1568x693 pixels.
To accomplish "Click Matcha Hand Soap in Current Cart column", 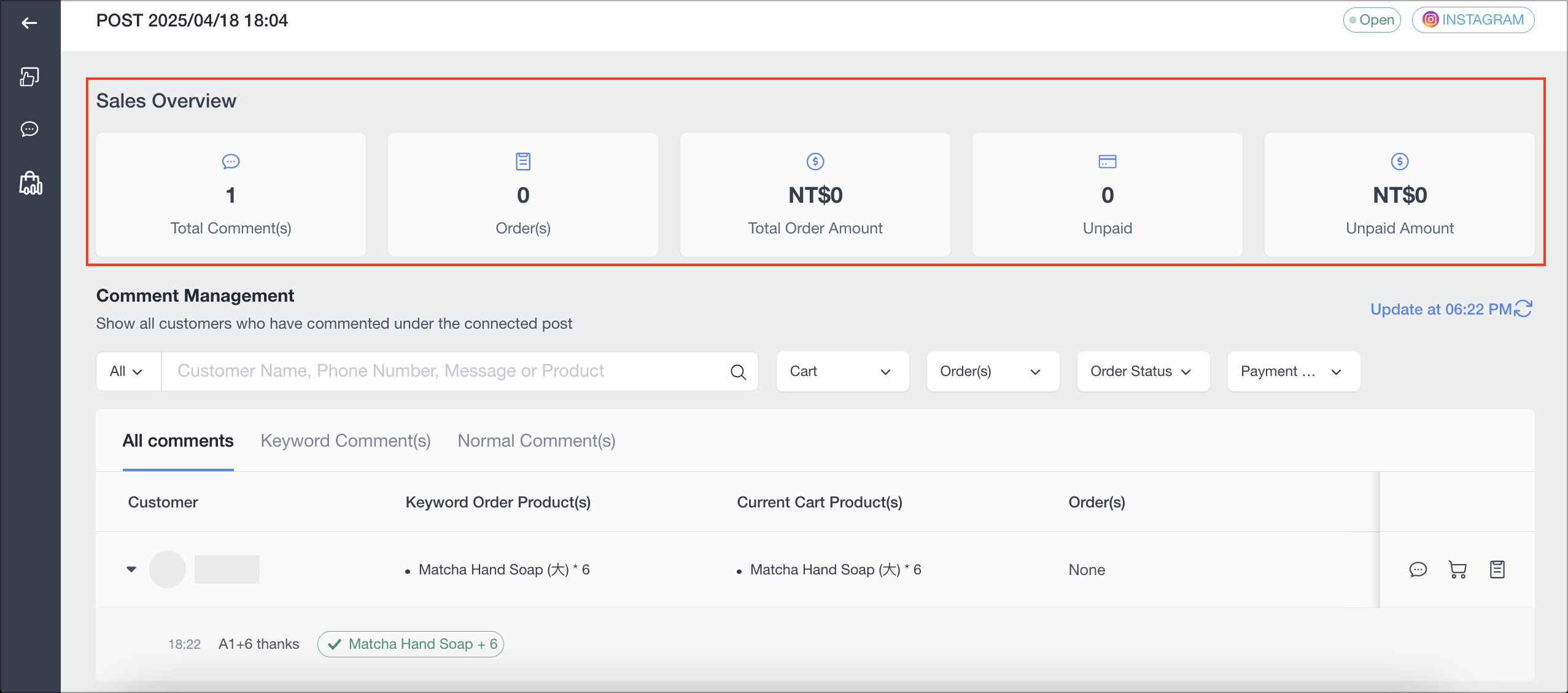I will click(836, 570).
